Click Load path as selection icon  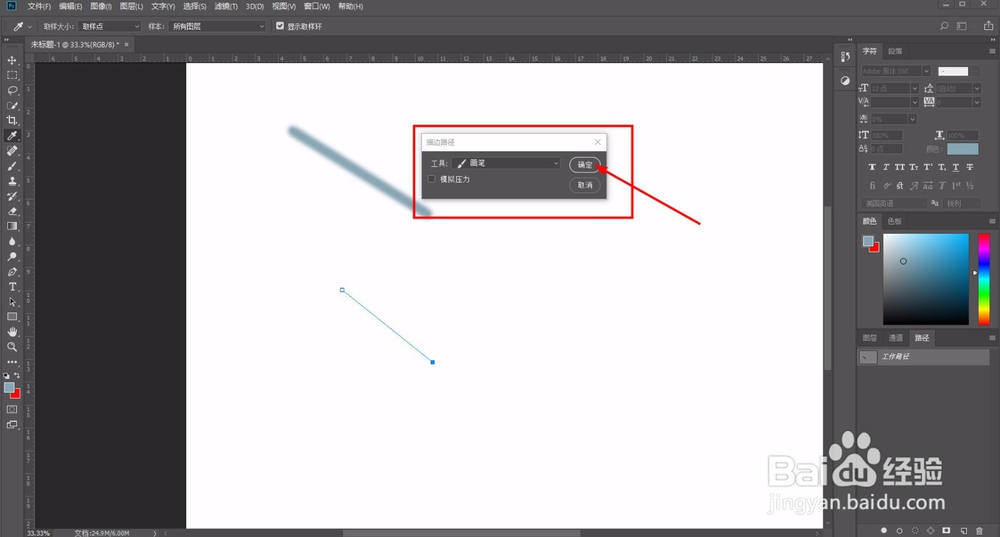click(x=915, y=531)
